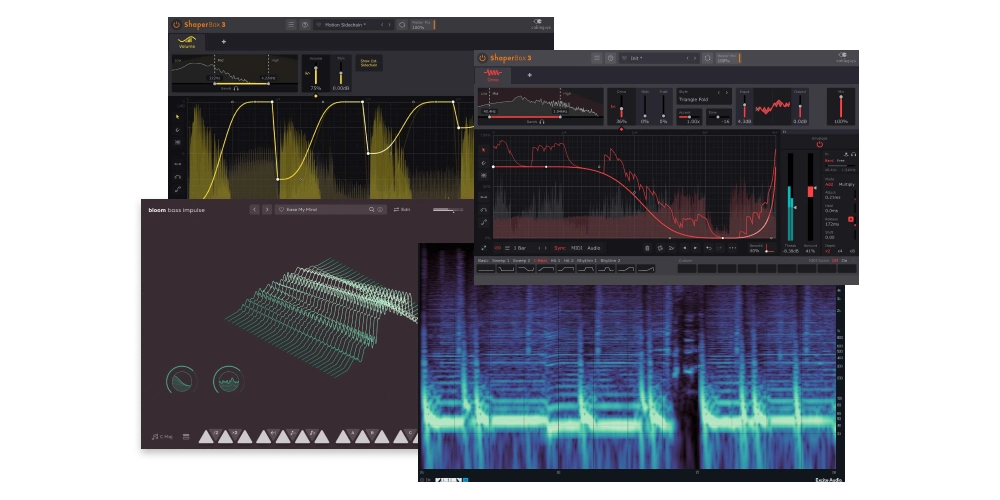Open hamburger menu in Drive ShaperBox window
This screenshot has width=1000, height=500.
(597, 58)
